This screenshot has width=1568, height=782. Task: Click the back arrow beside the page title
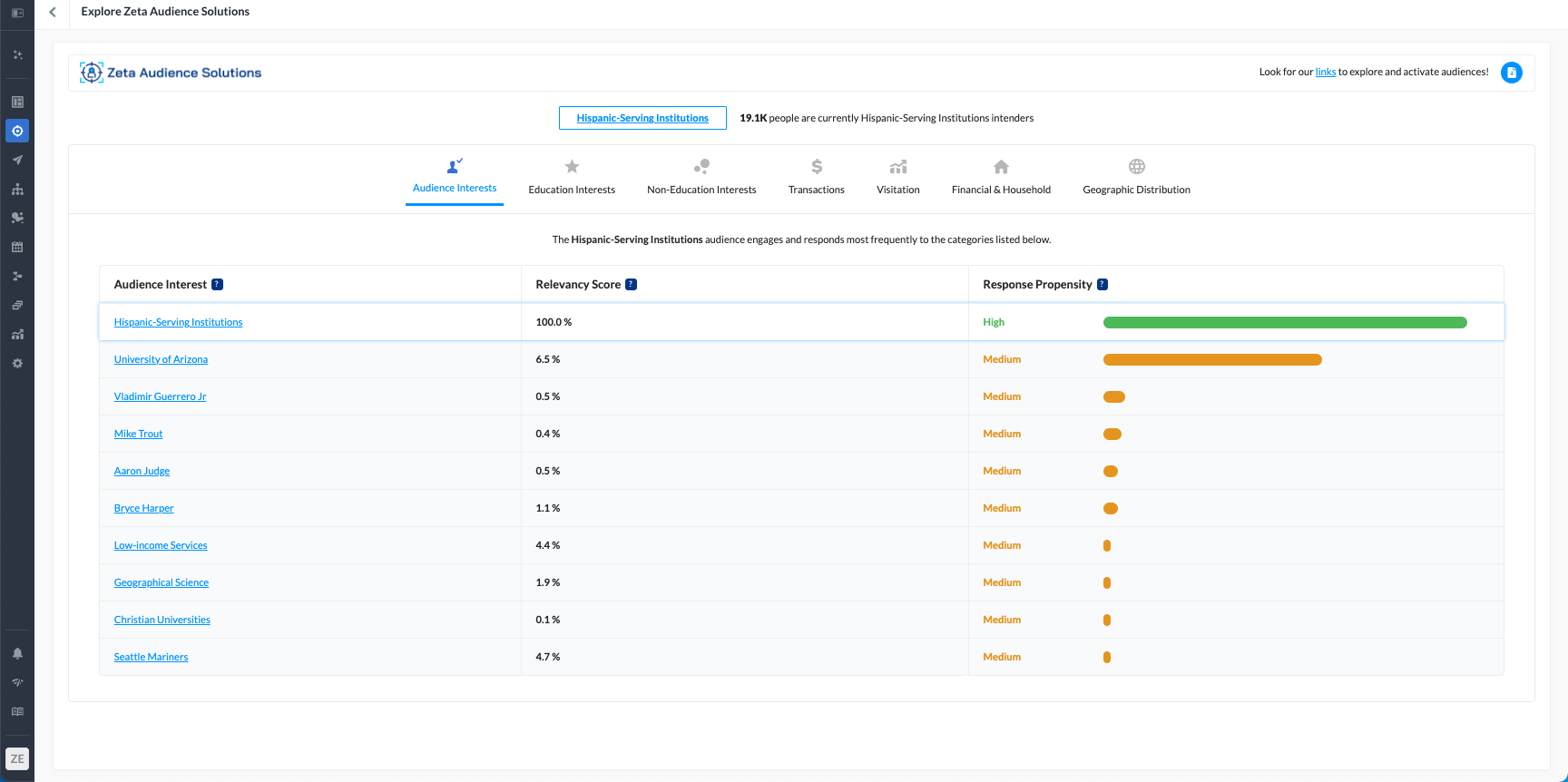pos(53,12)
